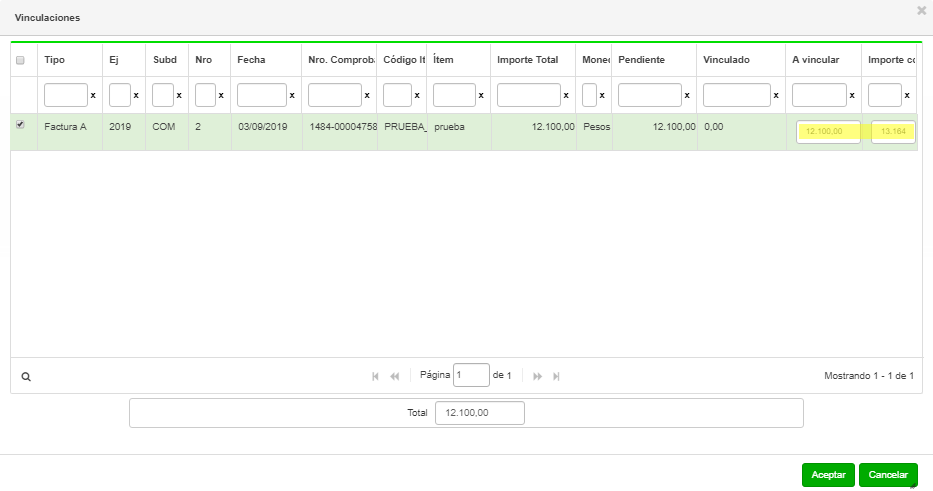Screen dimensions: 933x491
Task: Clear the Importe cotizado filter with its x
Action: tap(907, 95)
